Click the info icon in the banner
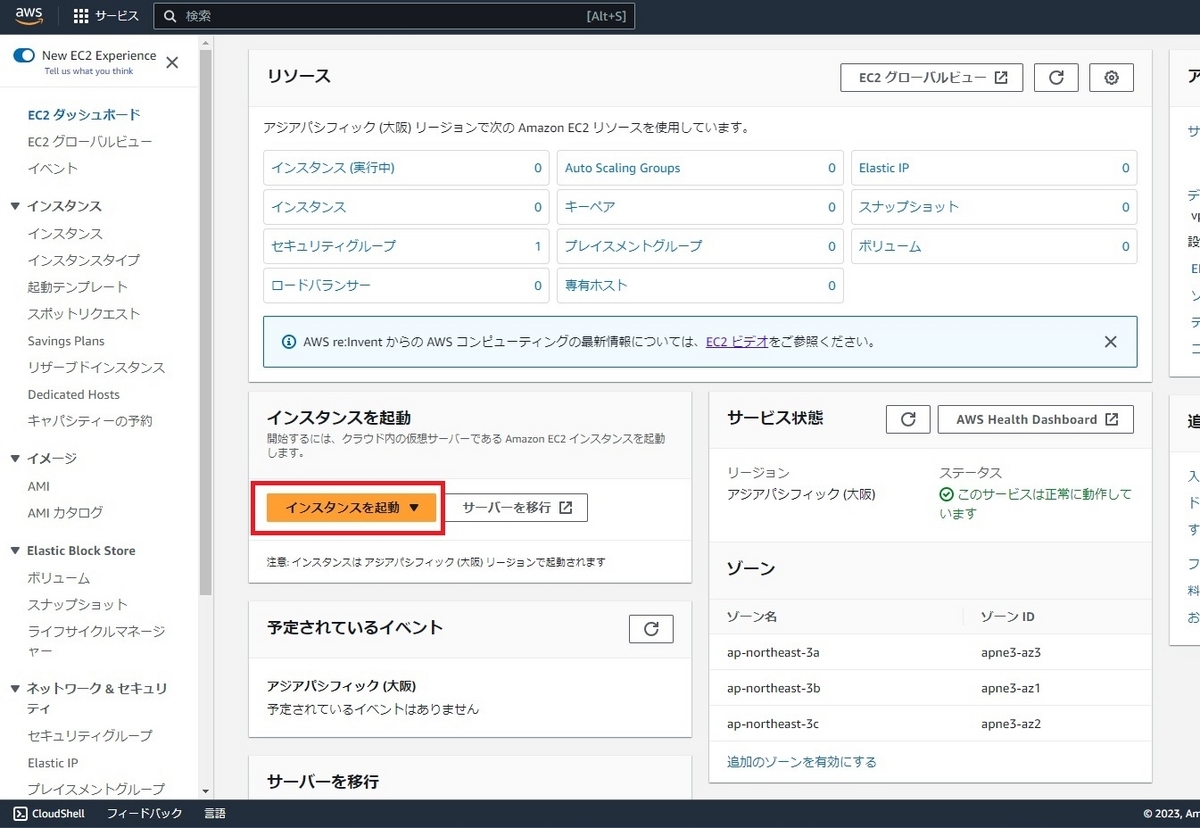The image size is (1200, 828). click(x=287, y=342)
